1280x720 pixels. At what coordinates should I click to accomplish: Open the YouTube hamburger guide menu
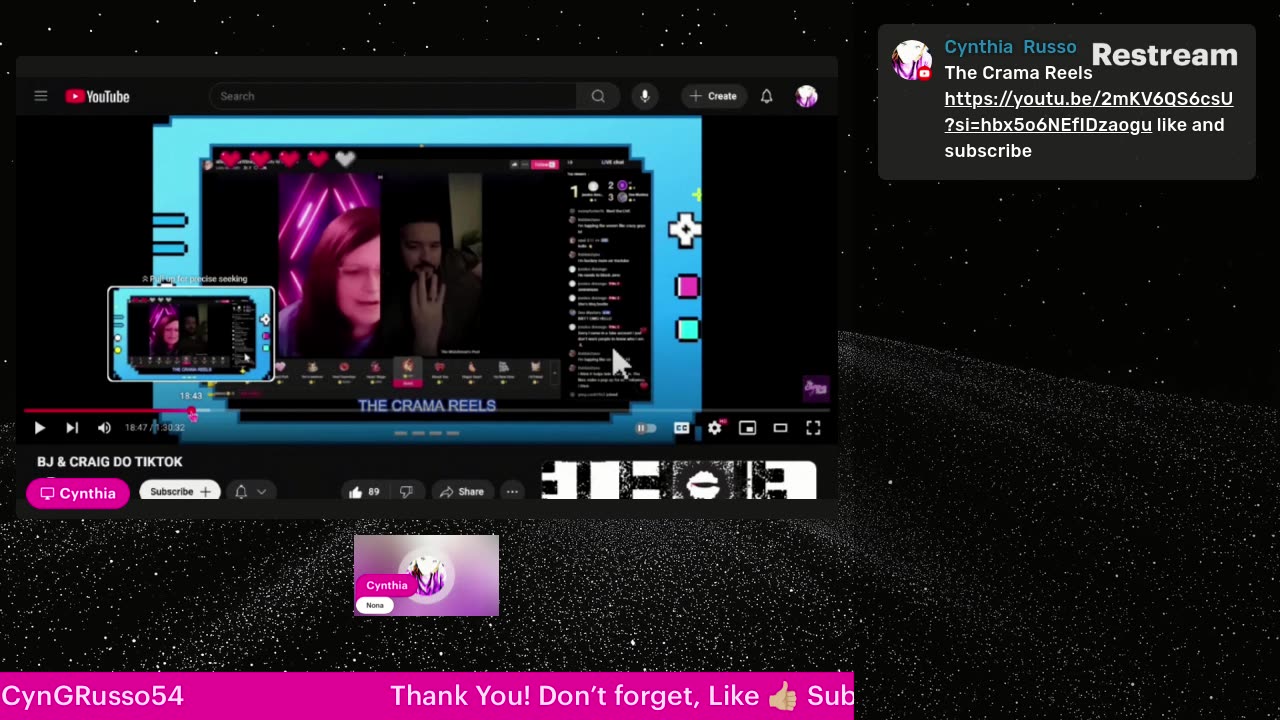(x=41, y=96)
